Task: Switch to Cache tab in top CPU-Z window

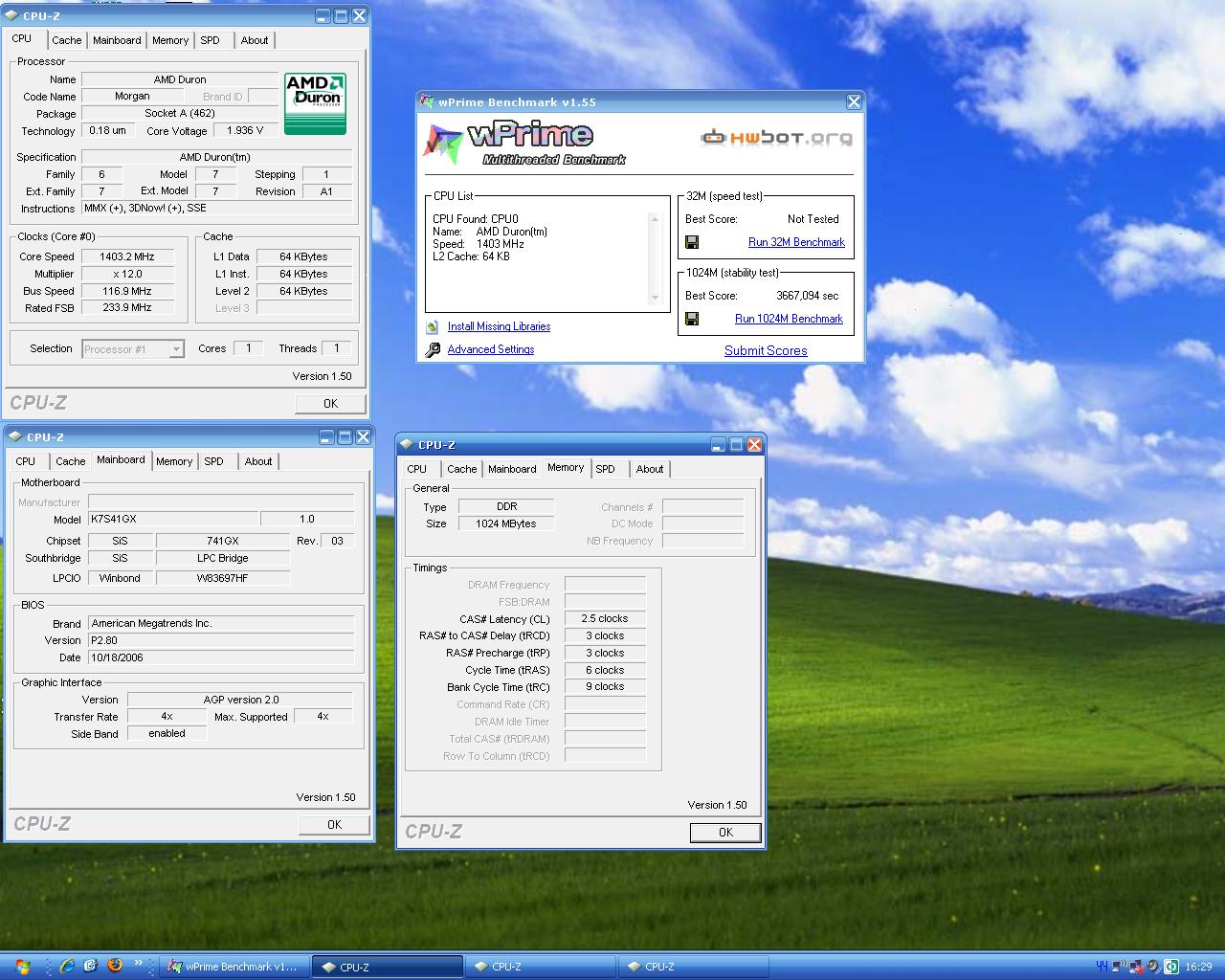Action: click(66, 40)
